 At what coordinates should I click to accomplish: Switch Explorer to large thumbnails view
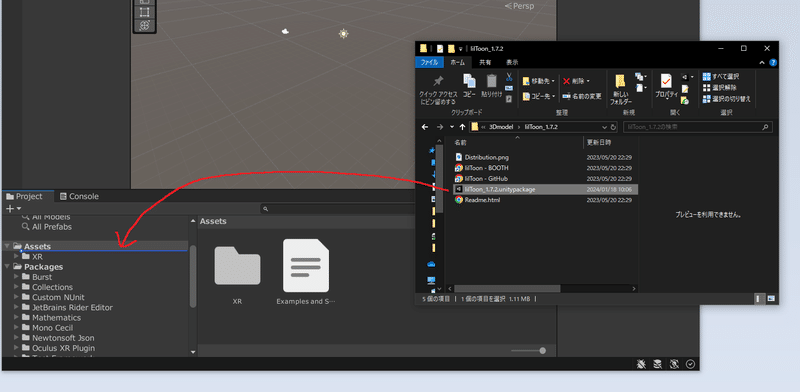[770, 298]
